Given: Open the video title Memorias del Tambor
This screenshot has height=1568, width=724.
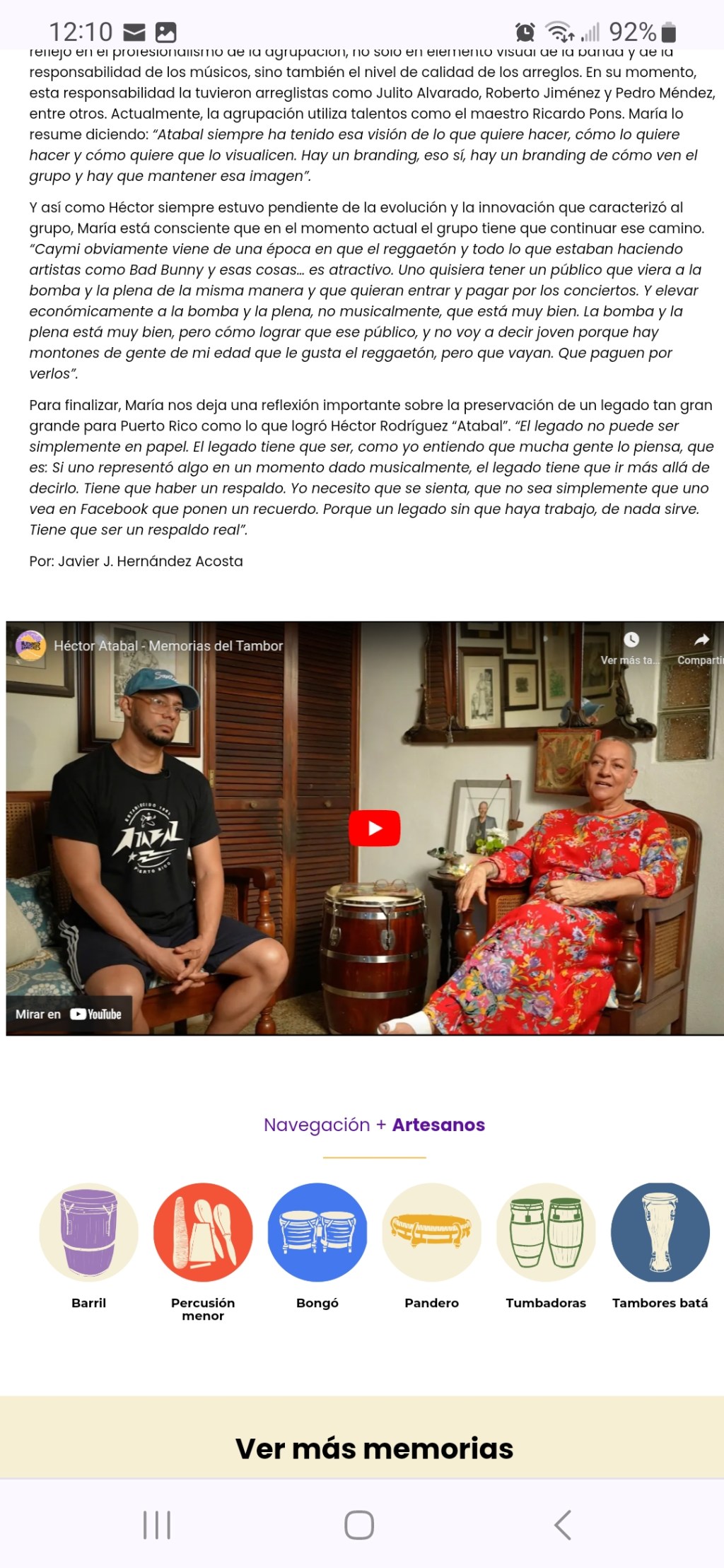Looking at the screenshot, I should 168,645.
